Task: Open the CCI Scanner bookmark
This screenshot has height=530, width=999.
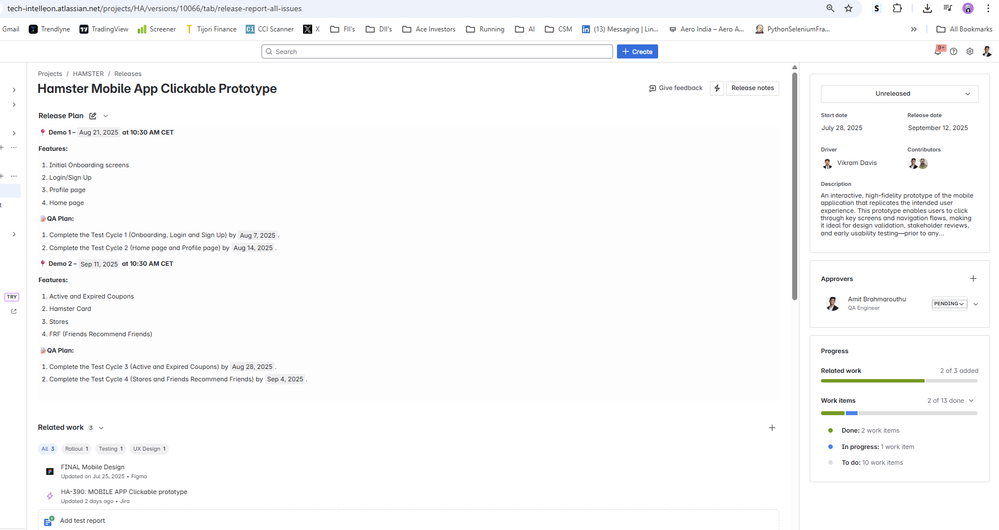Action: [x=270, y=29]
